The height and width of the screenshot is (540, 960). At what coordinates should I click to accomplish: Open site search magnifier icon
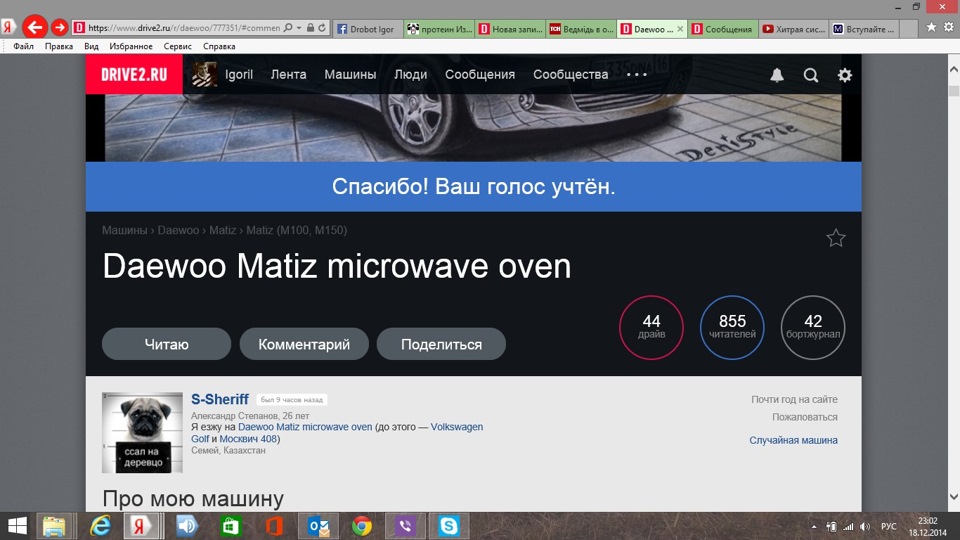(x=811, y=75)
